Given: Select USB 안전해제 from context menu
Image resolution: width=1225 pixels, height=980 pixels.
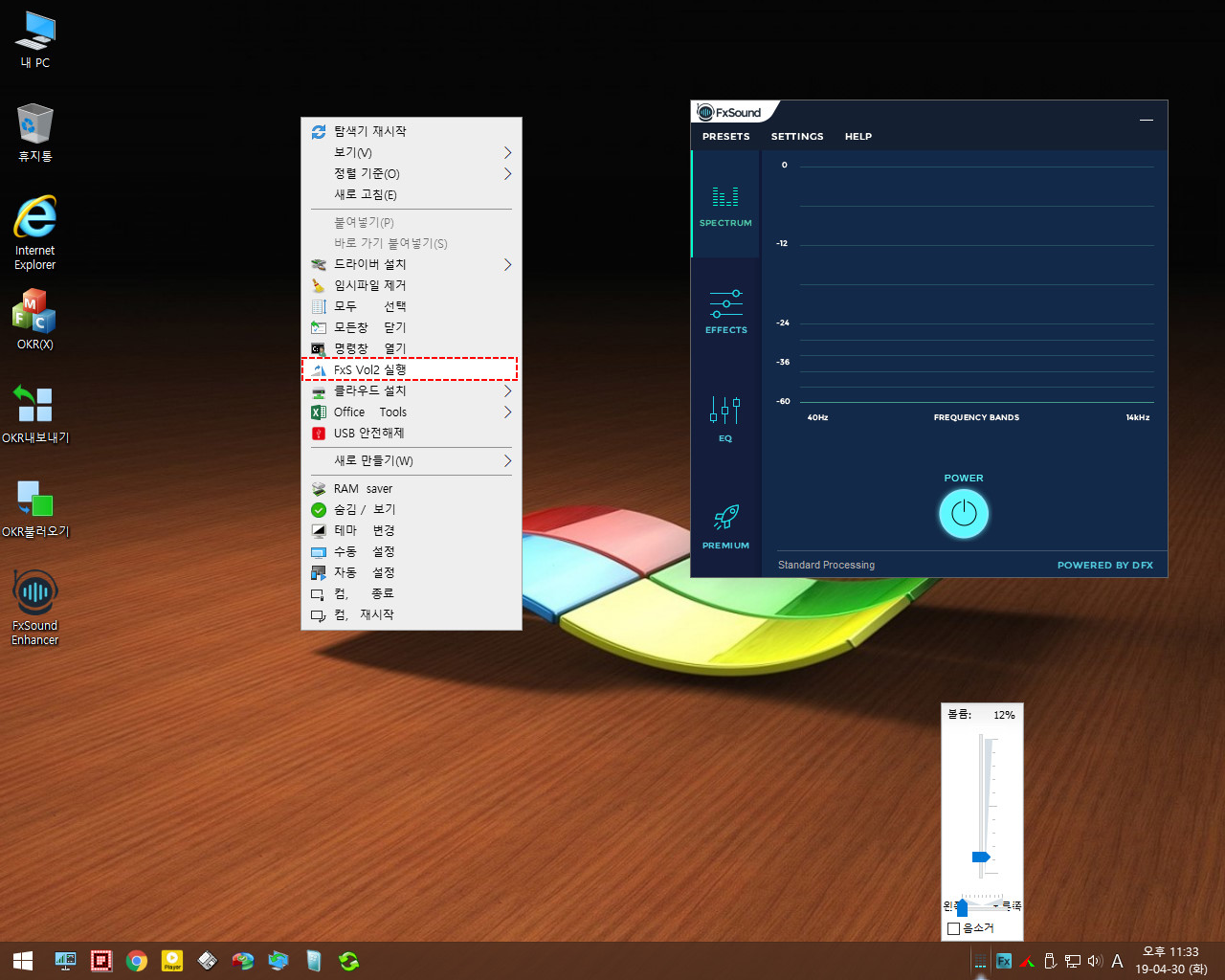Looking at the screenshot, I should (x=412, y=433).
